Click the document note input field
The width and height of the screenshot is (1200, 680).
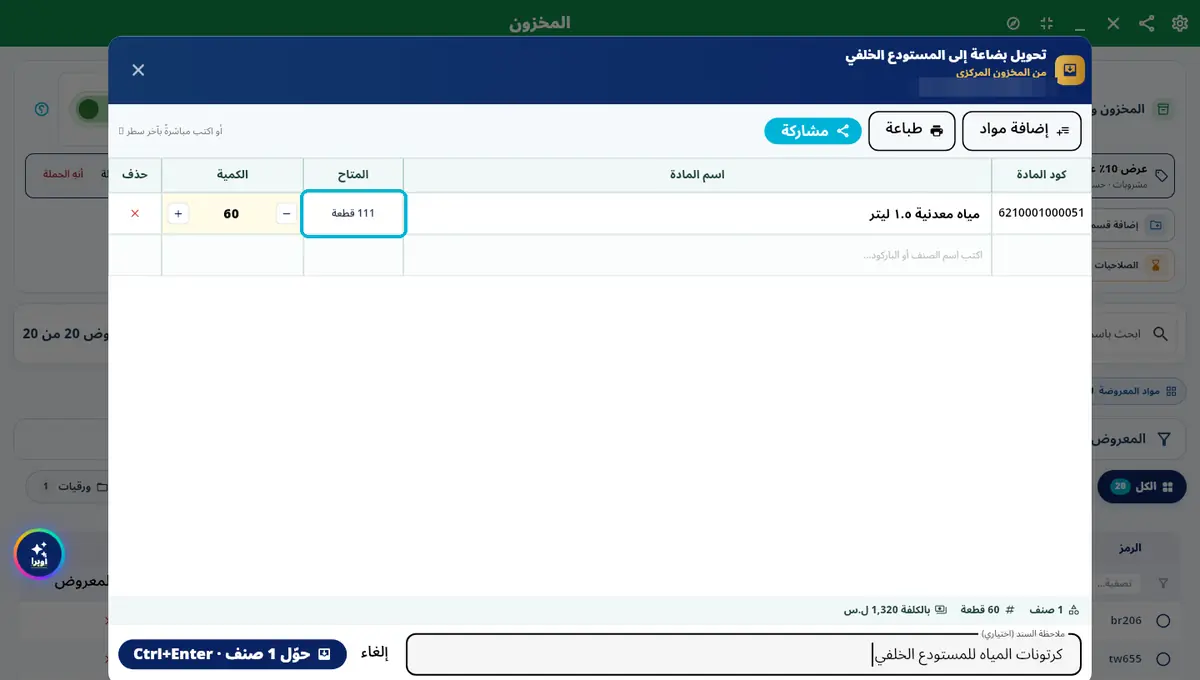click(x=743, y=655)
